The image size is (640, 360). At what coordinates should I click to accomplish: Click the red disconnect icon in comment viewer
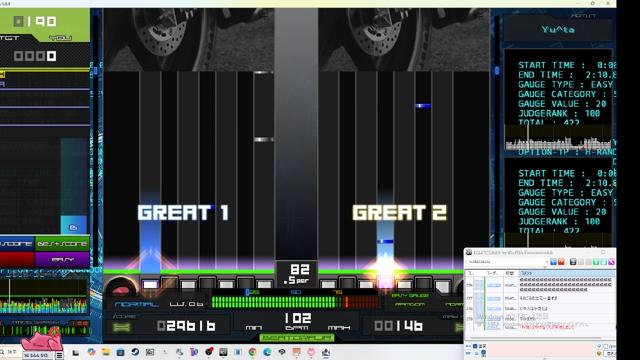coord(561,262)
